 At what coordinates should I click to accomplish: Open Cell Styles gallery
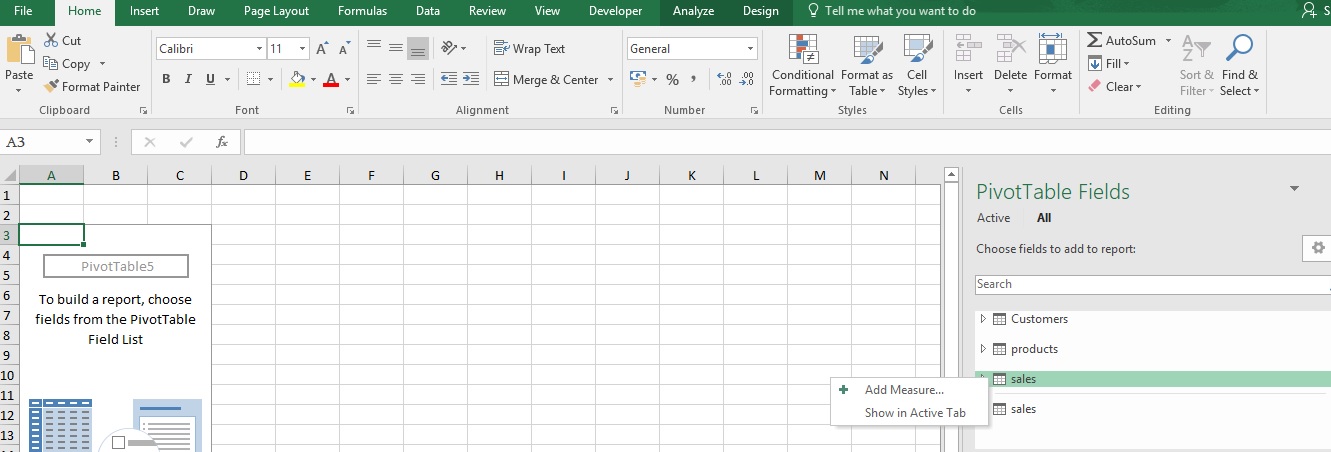[917, 66]
